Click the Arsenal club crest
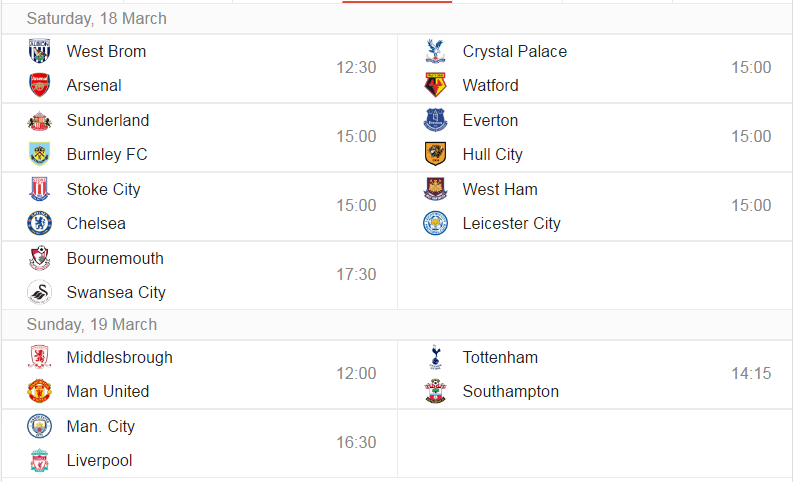This screenshot has width=793, height=482. 39,85
